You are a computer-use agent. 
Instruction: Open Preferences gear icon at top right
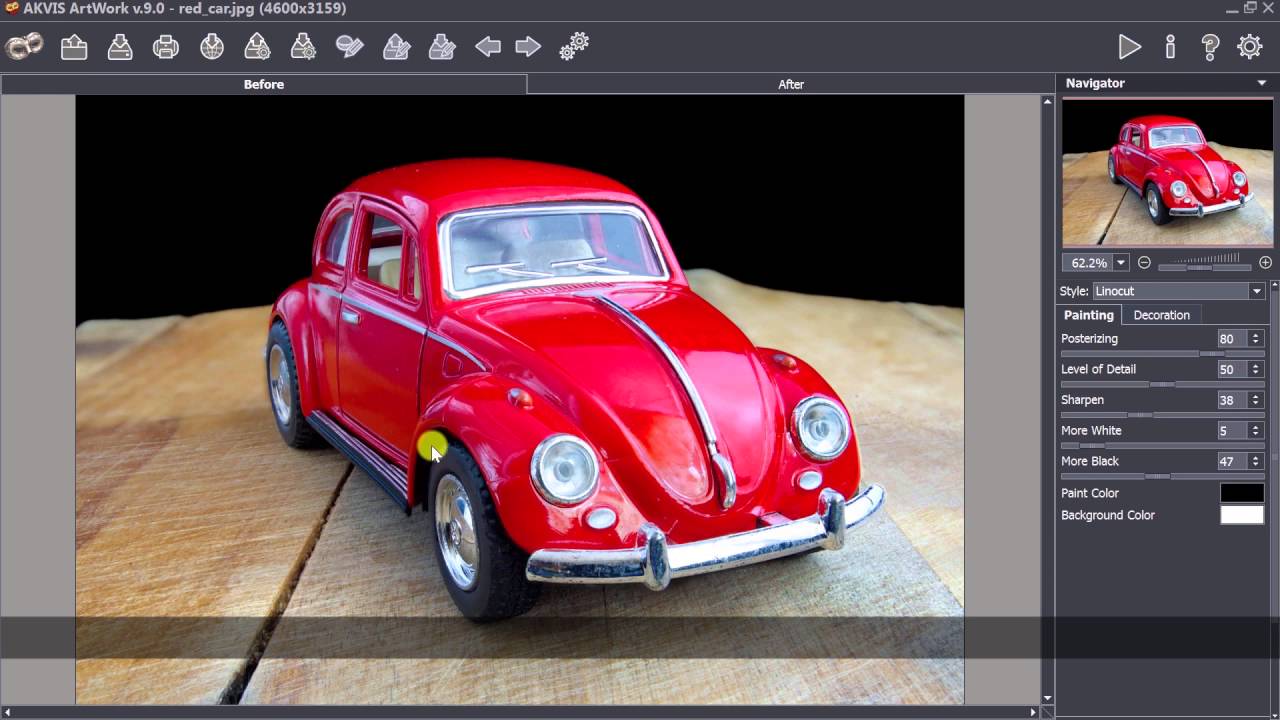(1250, 47)
